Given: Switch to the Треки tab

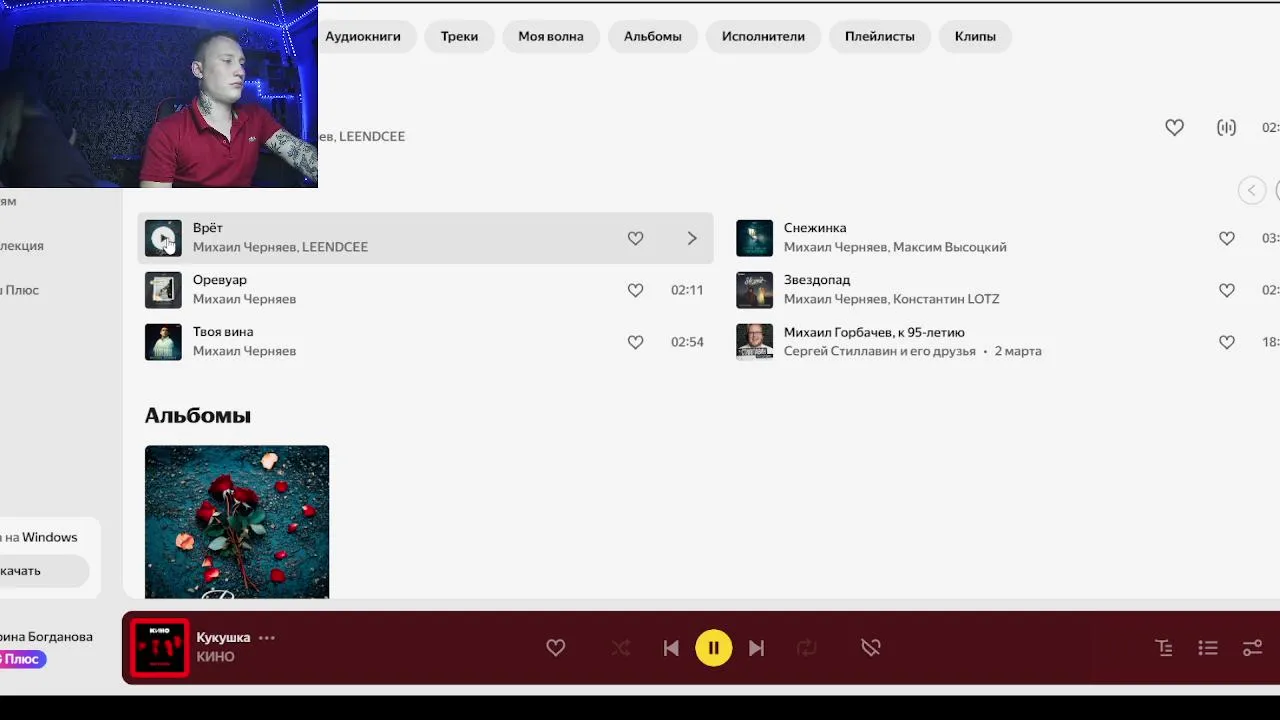Looking at the screenshot, I should point(459,36).
